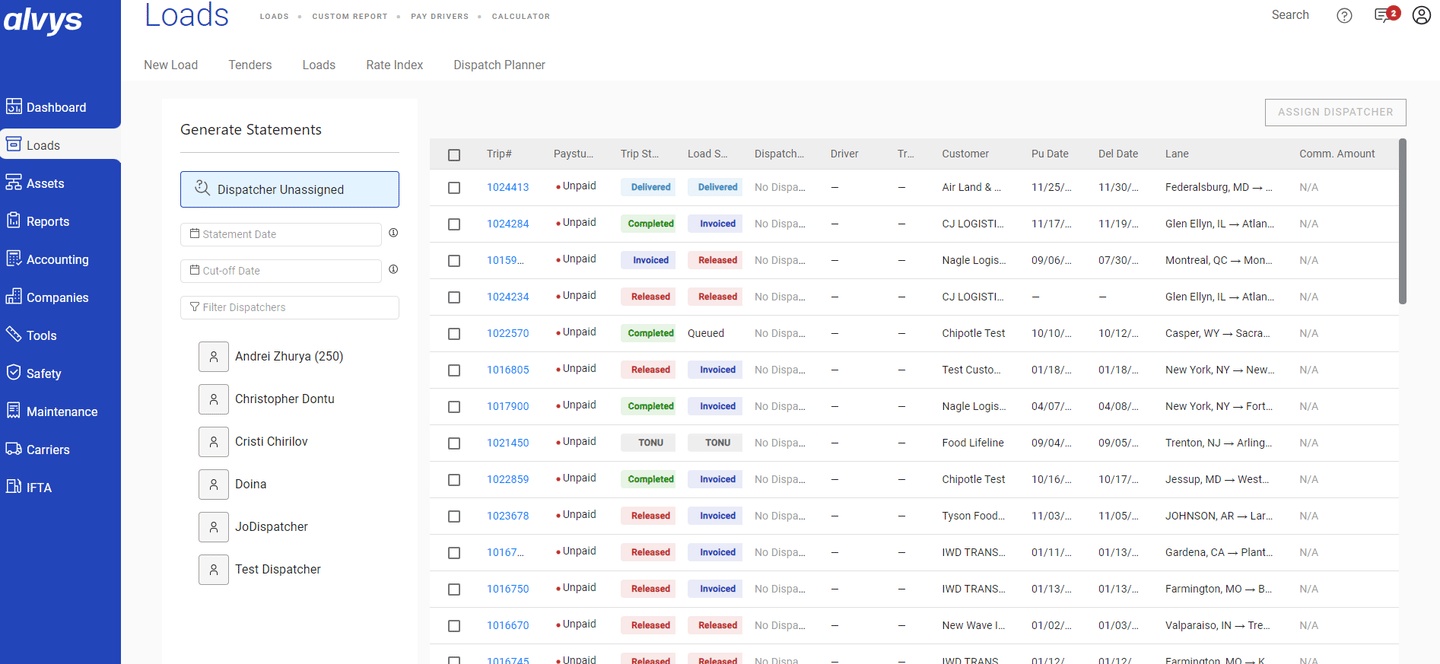Click the info icon beside Cut-off Date
The image size is (1440, 664).
click(x=393, y=269)
